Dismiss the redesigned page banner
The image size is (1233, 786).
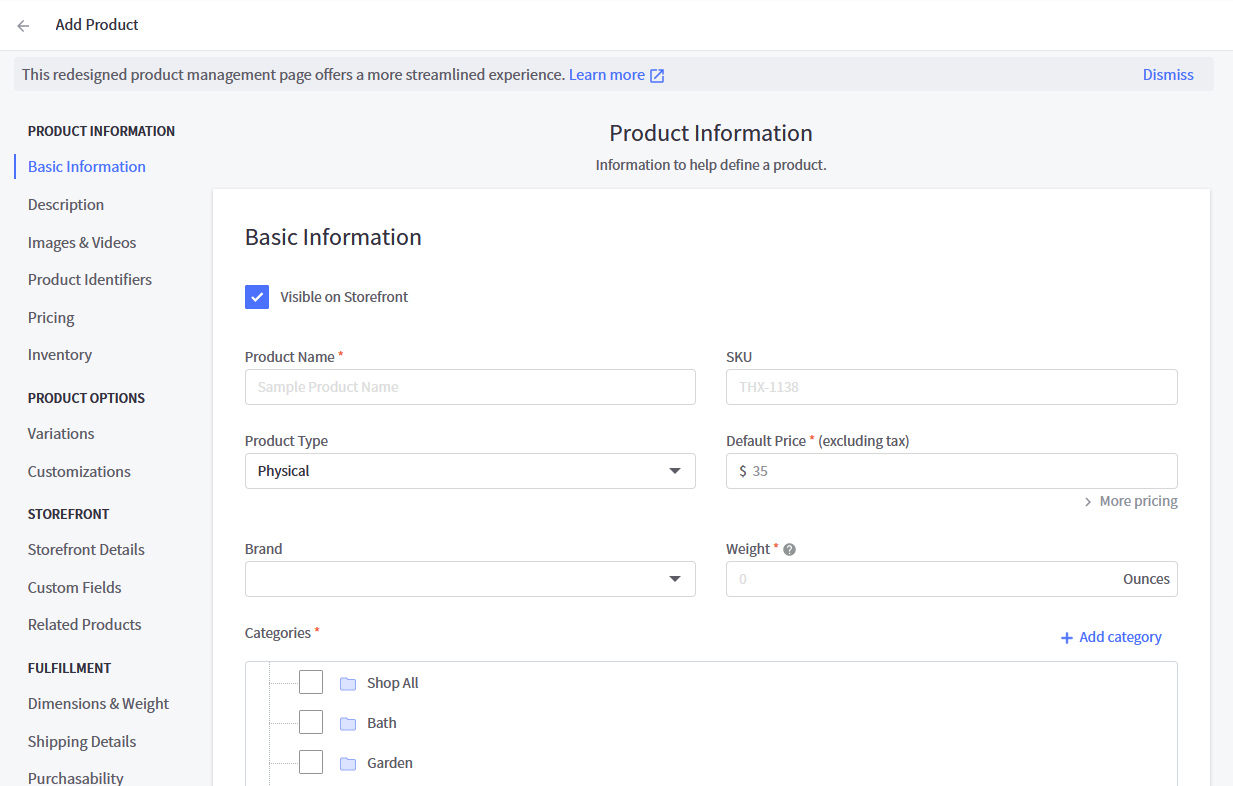pos(1168,74)
